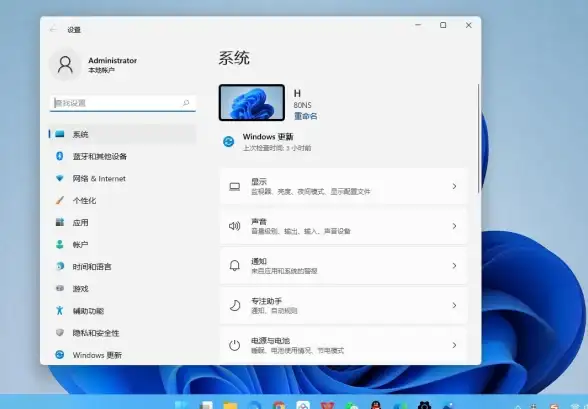Open QQ penguin from the taskbar
This screenshot has width=588, height=409.
[x=376, y=405]
